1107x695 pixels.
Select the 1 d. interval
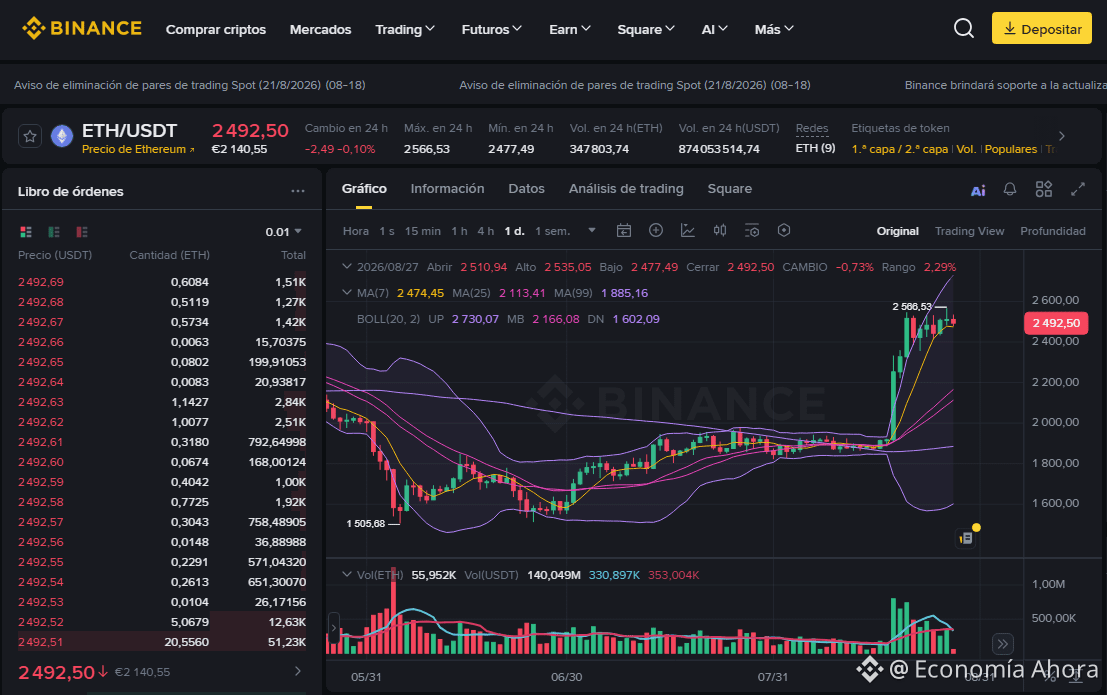515,231
